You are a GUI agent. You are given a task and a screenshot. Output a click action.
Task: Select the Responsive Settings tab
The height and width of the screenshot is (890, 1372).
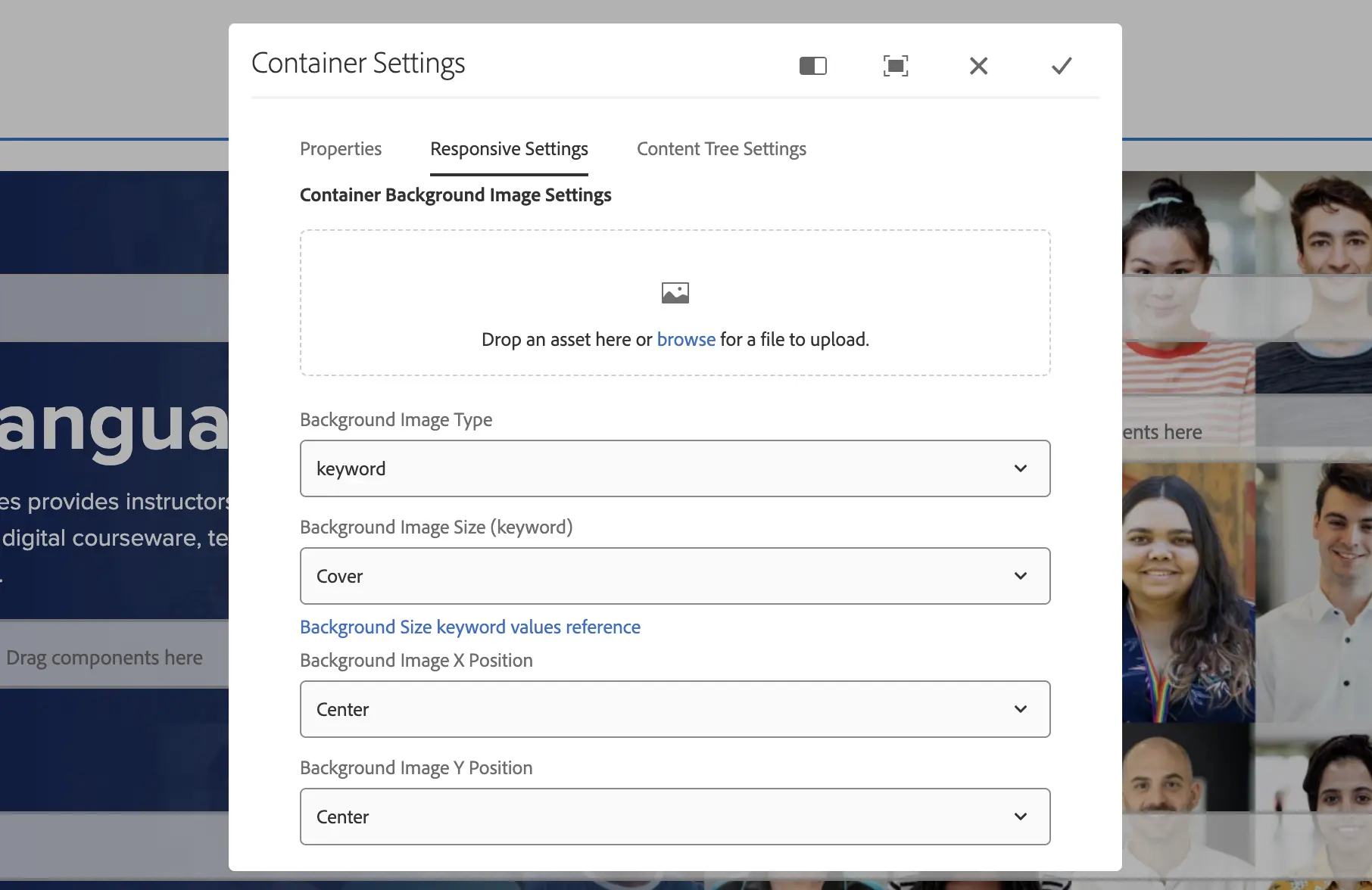click(509, 149)
